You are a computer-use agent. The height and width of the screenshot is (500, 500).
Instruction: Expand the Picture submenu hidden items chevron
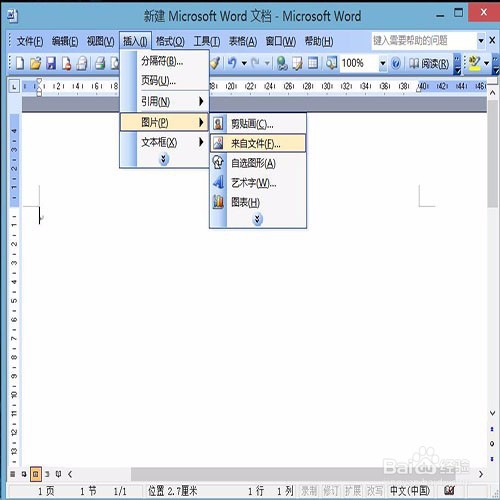(257, 219)
